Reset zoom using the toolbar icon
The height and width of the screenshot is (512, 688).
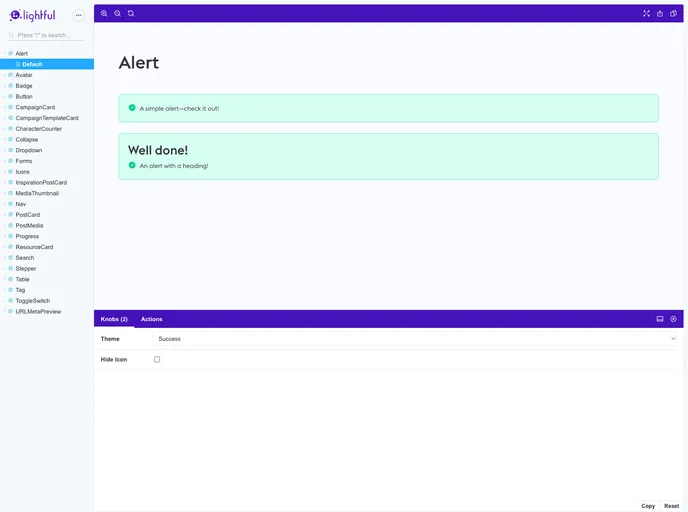click(131, 14)
